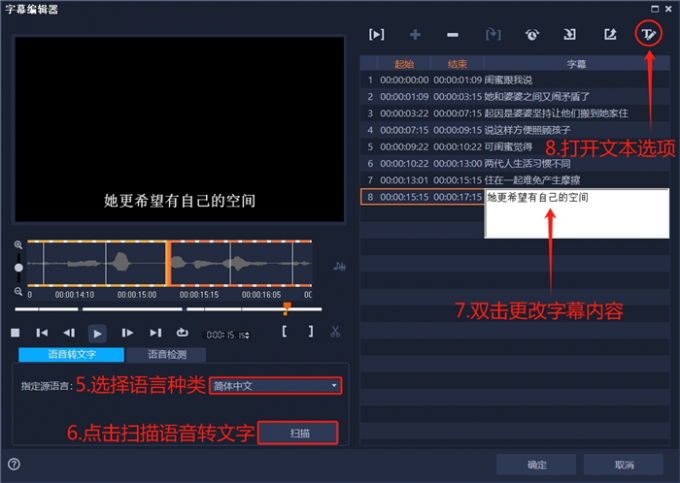Select subtitle row 4 说这样方便照顾孩子
The image size is (680, 483).
[x=514, y=130]
